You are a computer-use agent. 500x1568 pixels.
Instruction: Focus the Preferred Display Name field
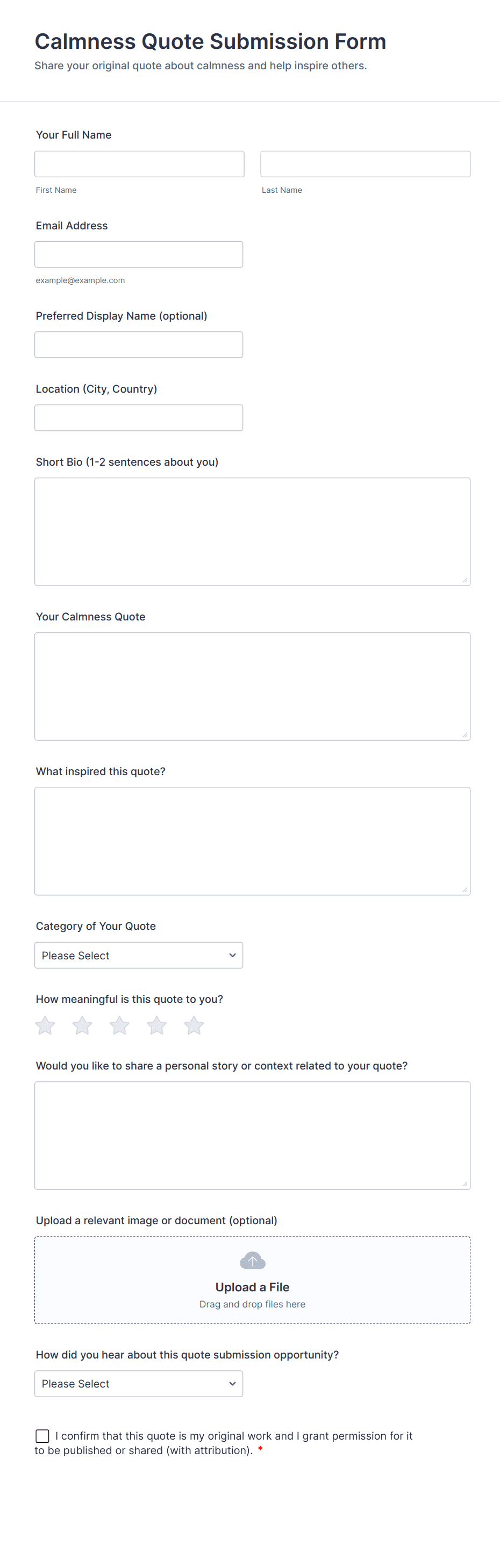pyautogui.click(x=139, y=344)
